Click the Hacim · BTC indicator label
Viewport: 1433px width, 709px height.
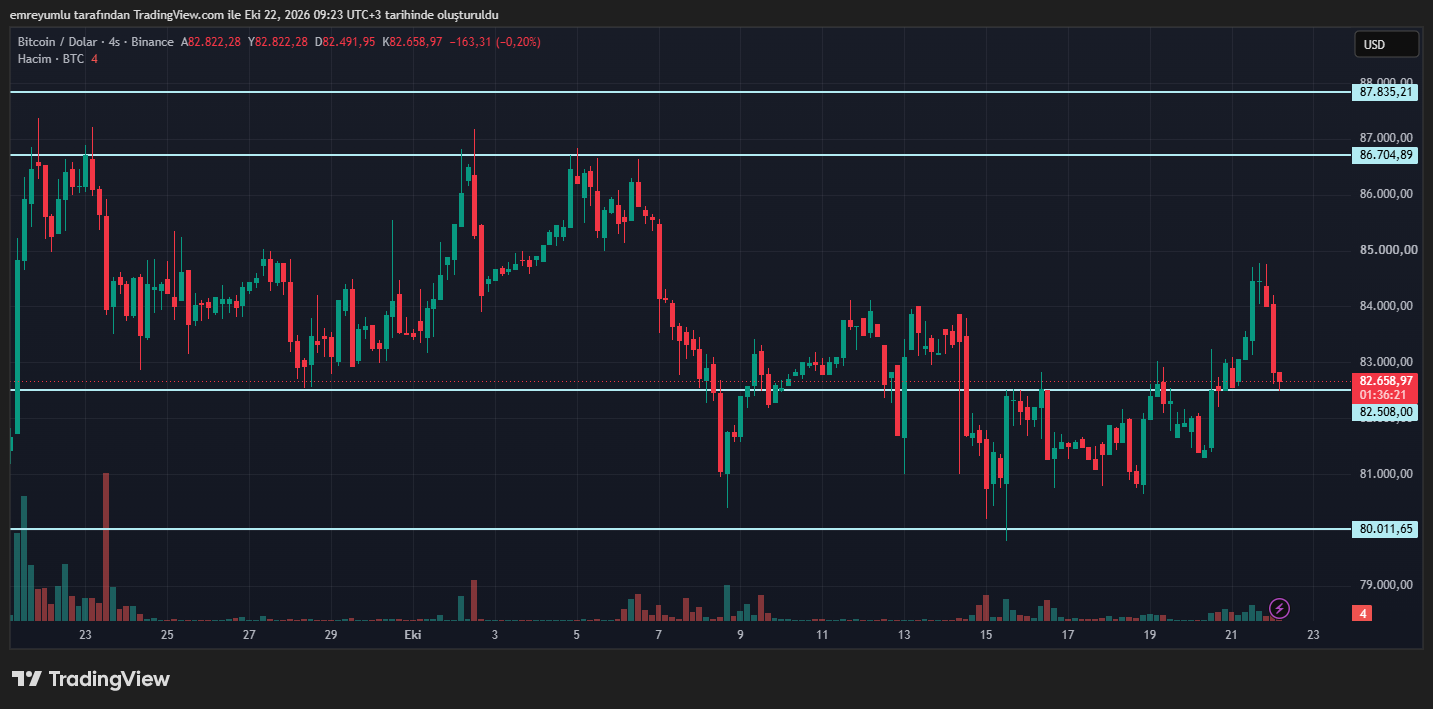[51, 59]
